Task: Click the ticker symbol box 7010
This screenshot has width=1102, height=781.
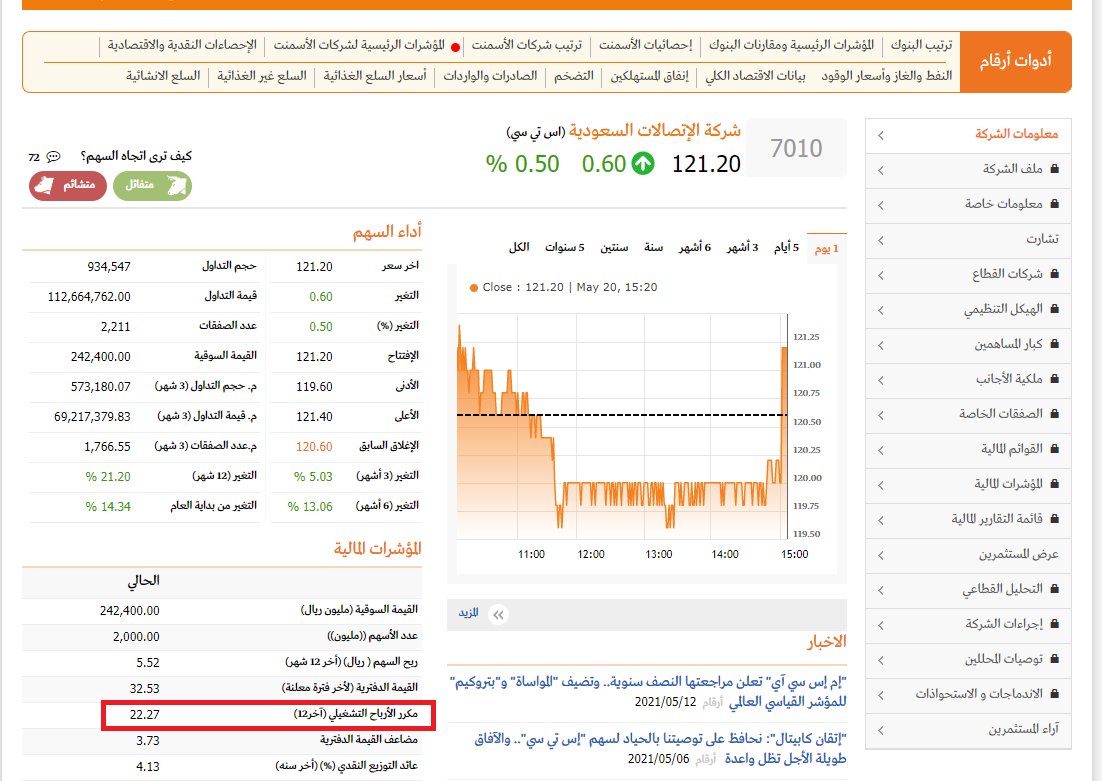Action: [796, 148]
